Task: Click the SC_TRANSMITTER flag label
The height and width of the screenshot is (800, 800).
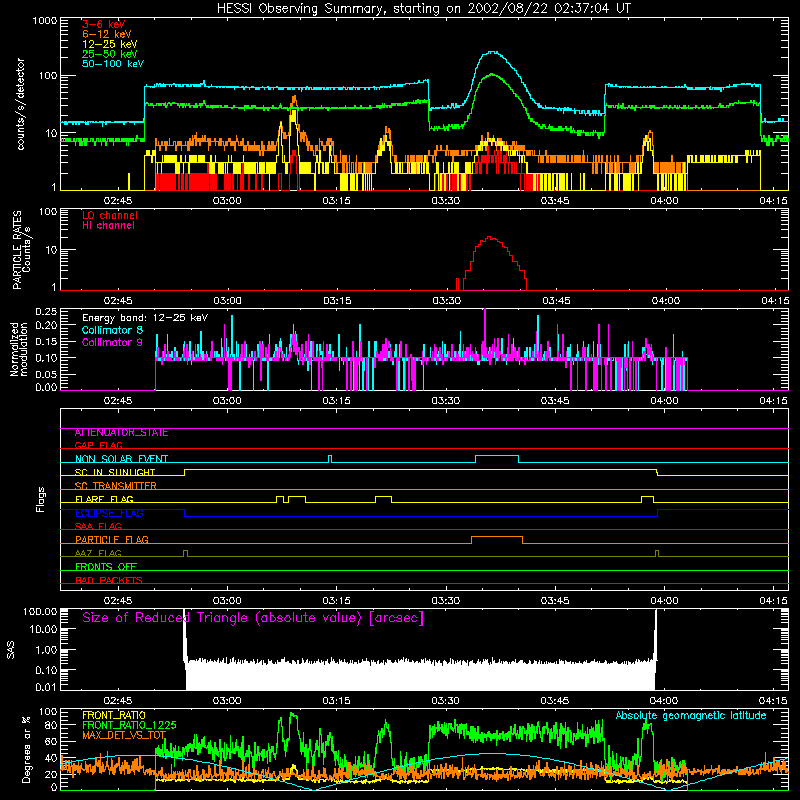Action: 116,486
